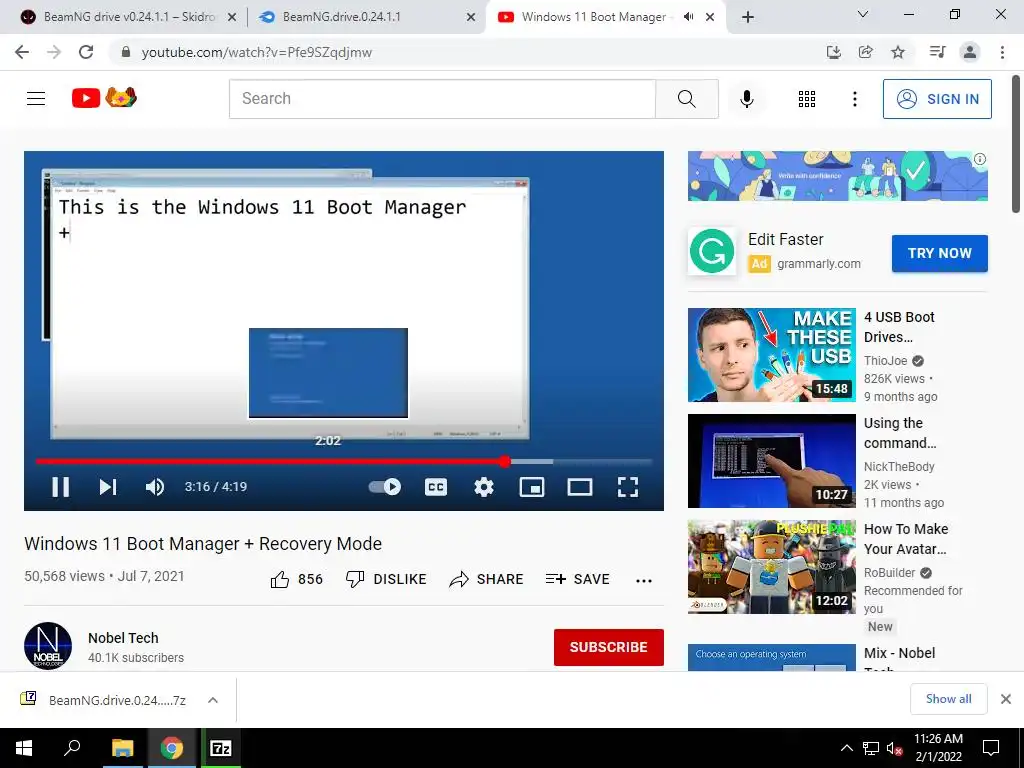The image size is (1024, 768).
Task: Switch to BeamNG.drive.0.24.1.1 tab
Action: (x=366, y=17)
